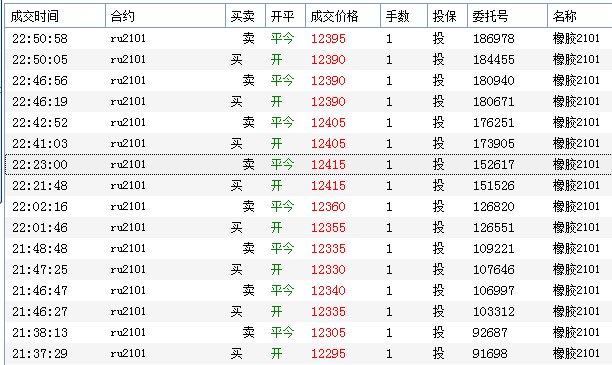Click the 名称 column header
The width and height of the screenshot is (612, 365).
[580, 16]
